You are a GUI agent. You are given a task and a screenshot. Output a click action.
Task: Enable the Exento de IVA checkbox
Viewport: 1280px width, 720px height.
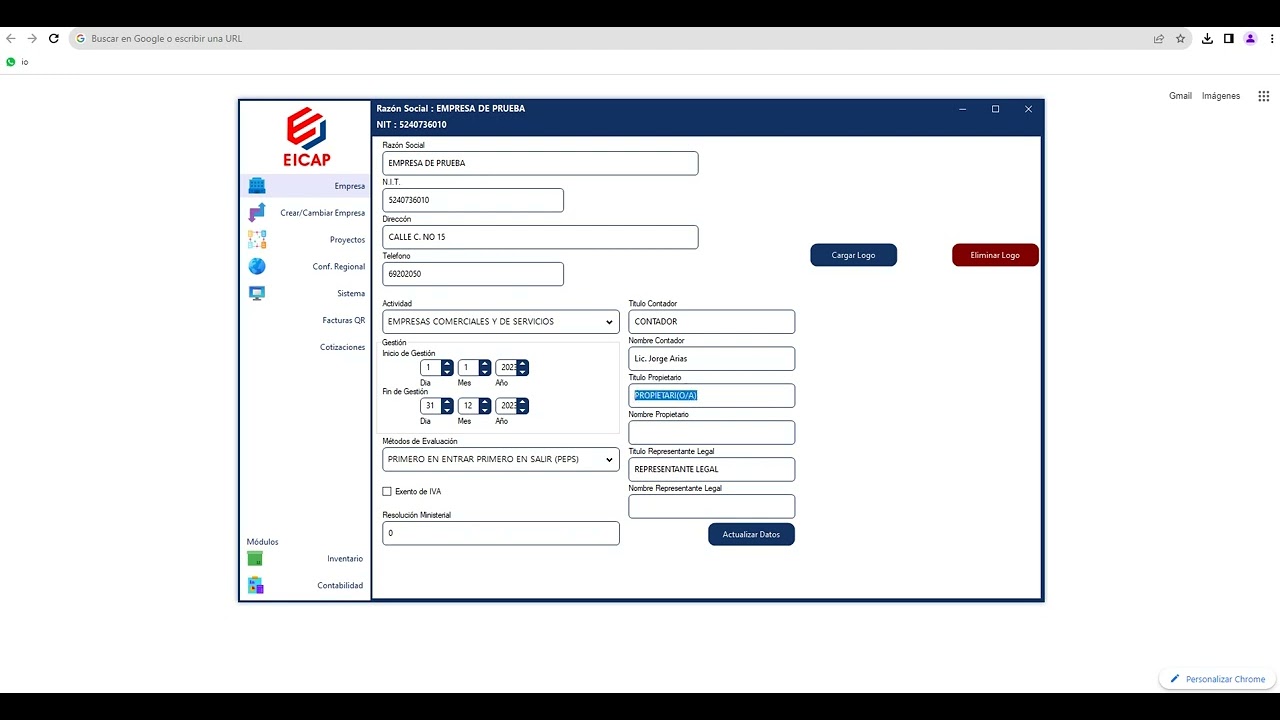(387, 491)
